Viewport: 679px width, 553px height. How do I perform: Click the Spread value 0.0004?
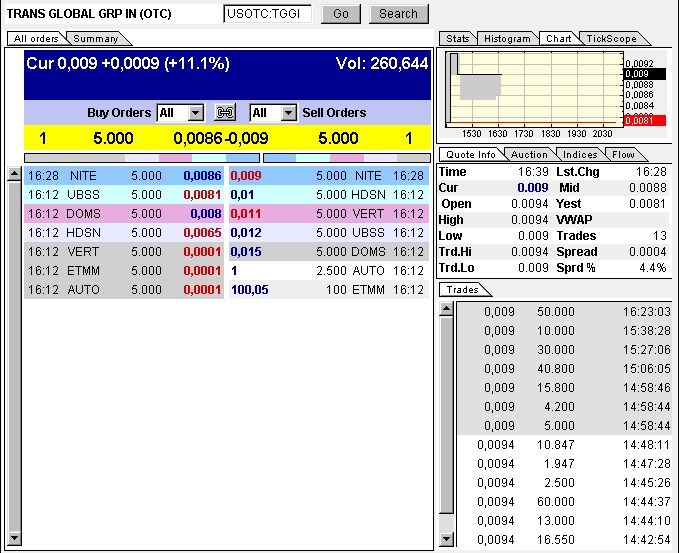(x=647, y=252)
